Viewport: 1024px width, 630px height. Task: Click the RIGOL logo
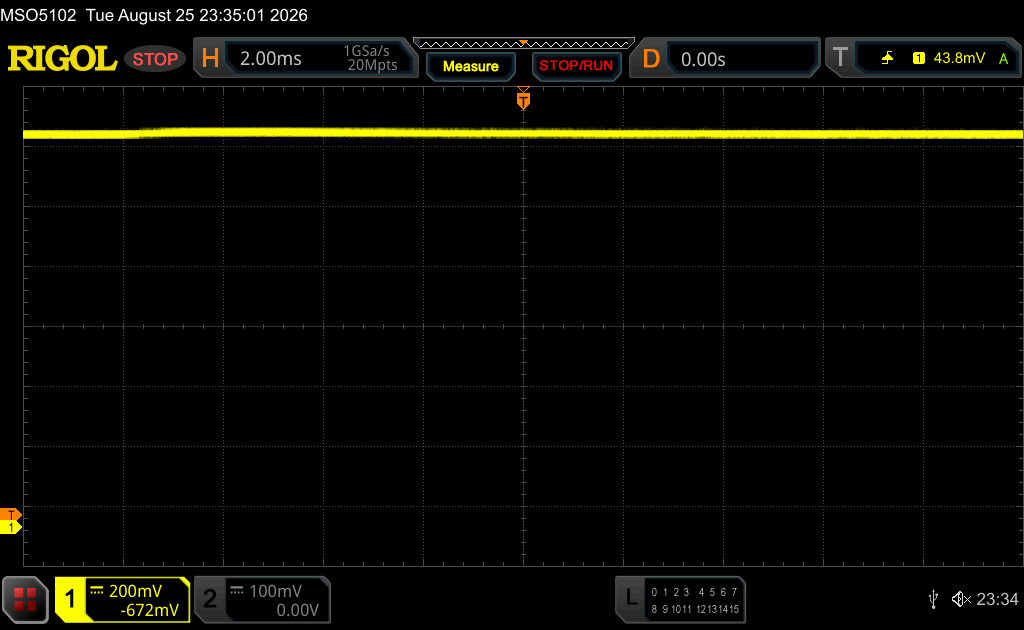coord(62,59)
